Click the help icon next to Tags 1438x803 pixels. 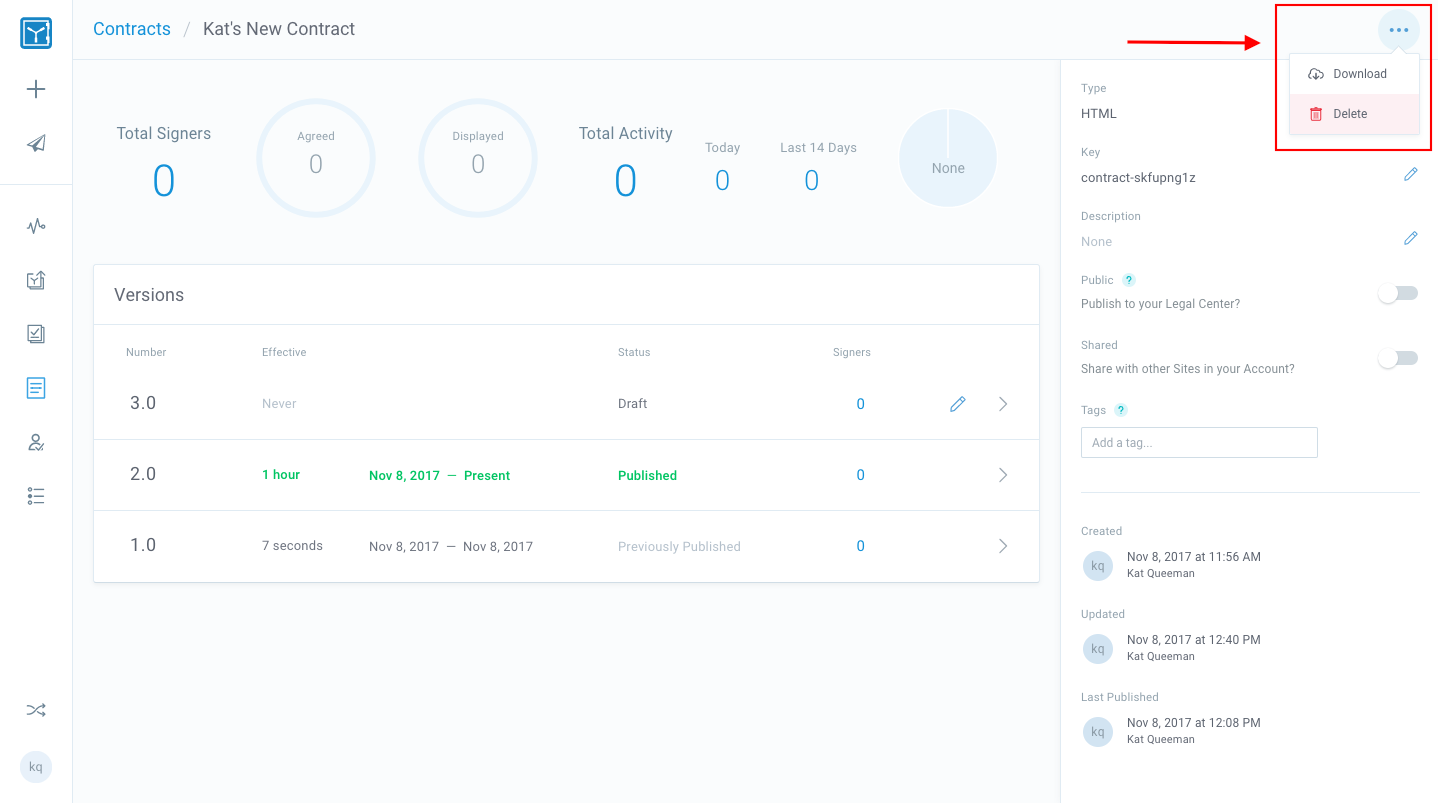[1121, 410]
